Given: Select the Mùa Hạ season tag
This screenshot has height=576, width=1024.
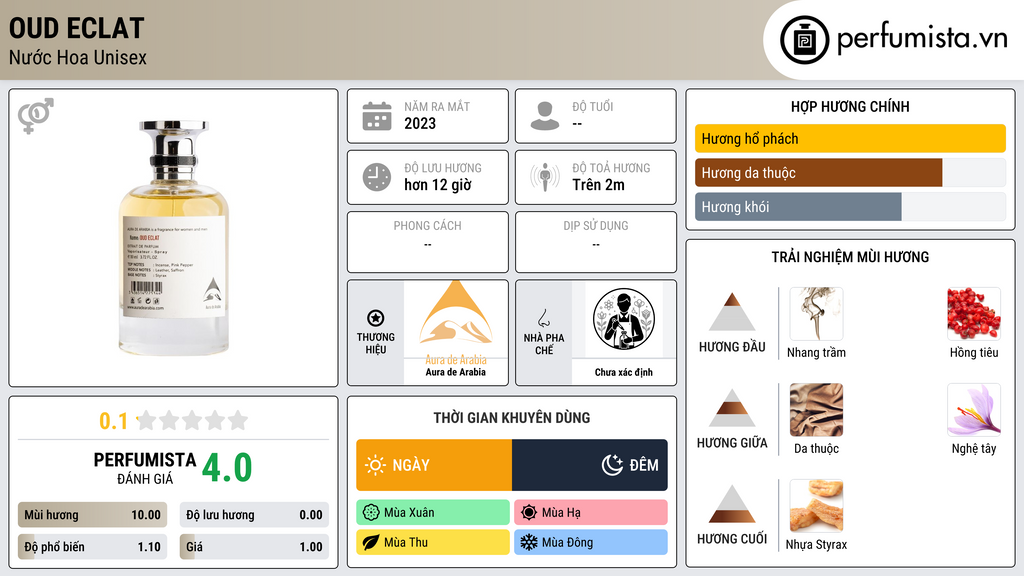Looking at the screenshot, I should (x=591, y=513).
